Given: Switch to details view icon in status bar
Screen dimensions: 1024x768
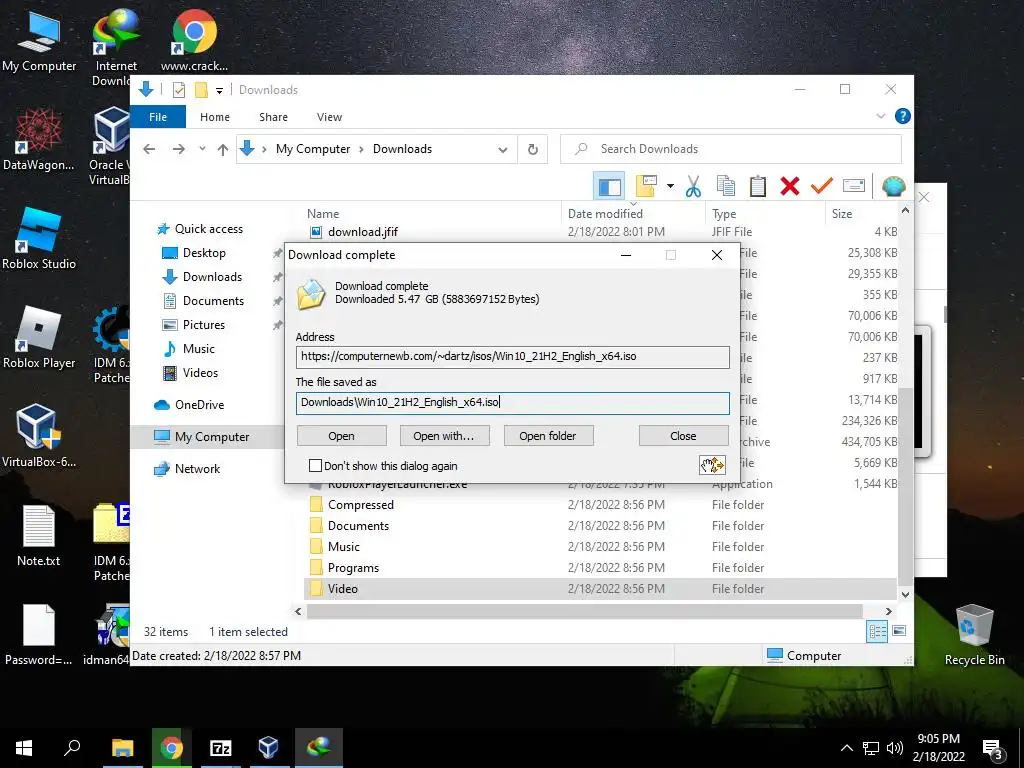Looking at the screenshot, I should [x=877, y=631].
